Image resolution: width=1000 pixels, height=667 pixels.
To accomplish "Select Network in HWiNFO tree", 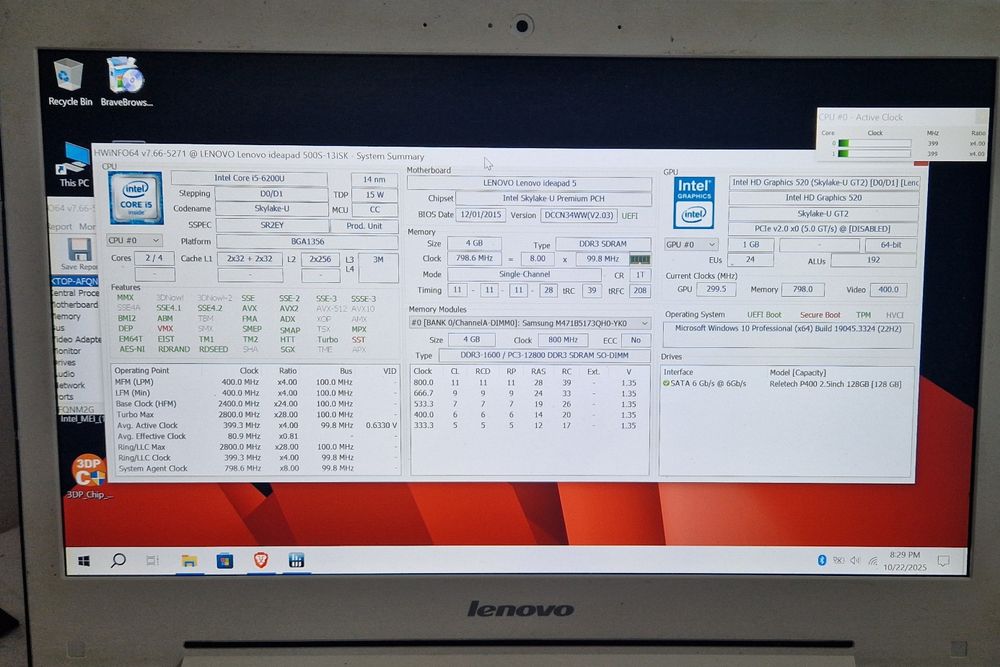I will click(x=70, y=385).
